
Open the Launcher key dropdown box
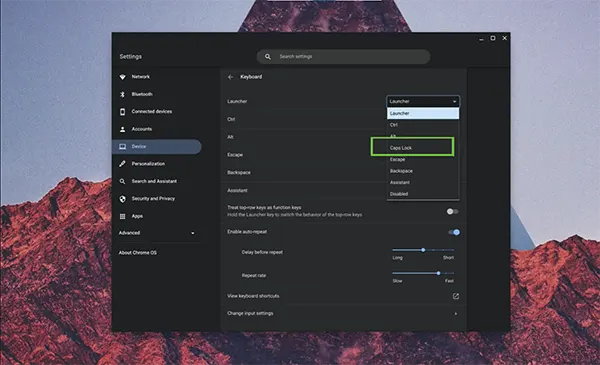point(423,101)
